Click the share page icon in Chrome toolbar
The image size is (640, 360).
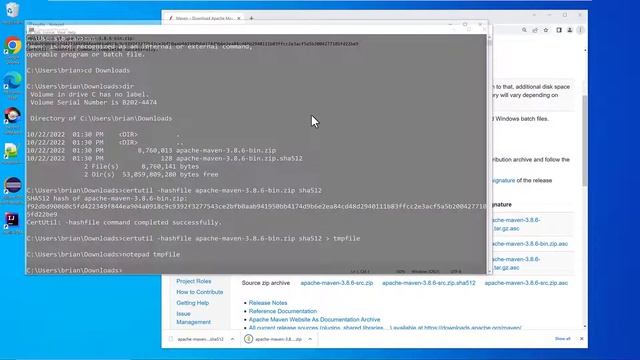(535, 30)
